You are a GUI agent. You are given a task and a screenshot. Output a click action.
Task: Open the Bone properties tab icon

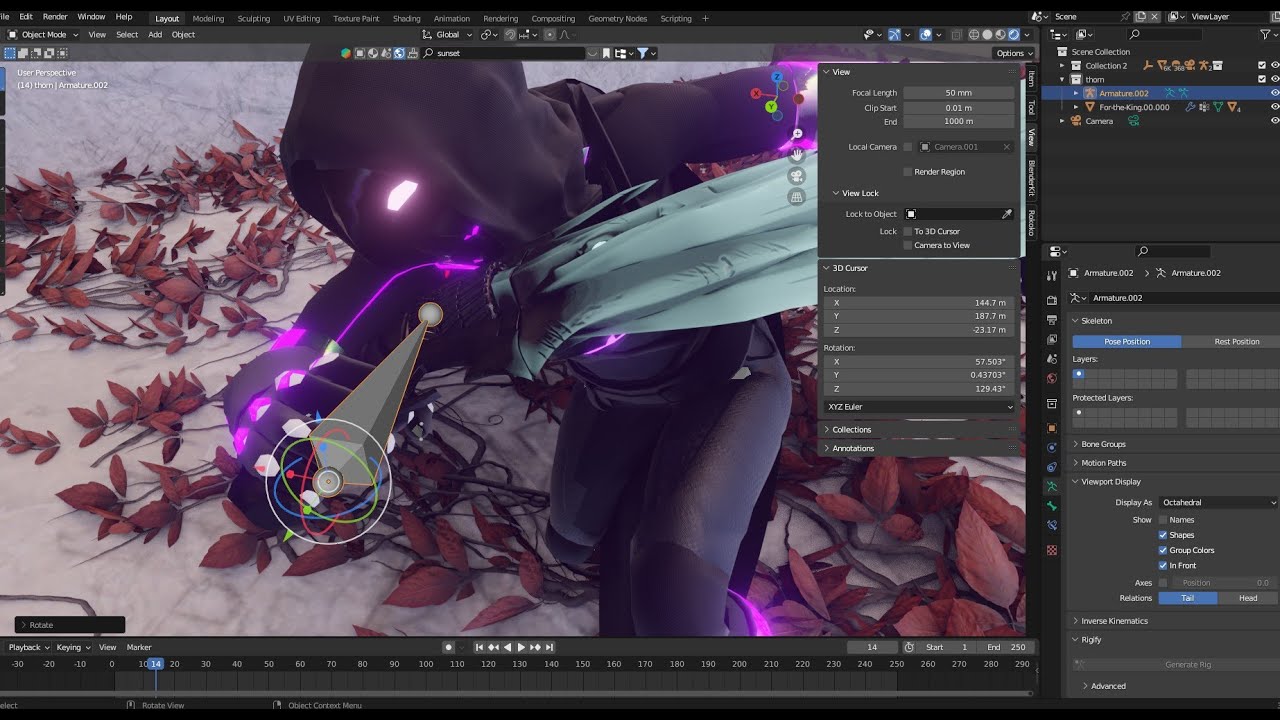(1052, 506)
